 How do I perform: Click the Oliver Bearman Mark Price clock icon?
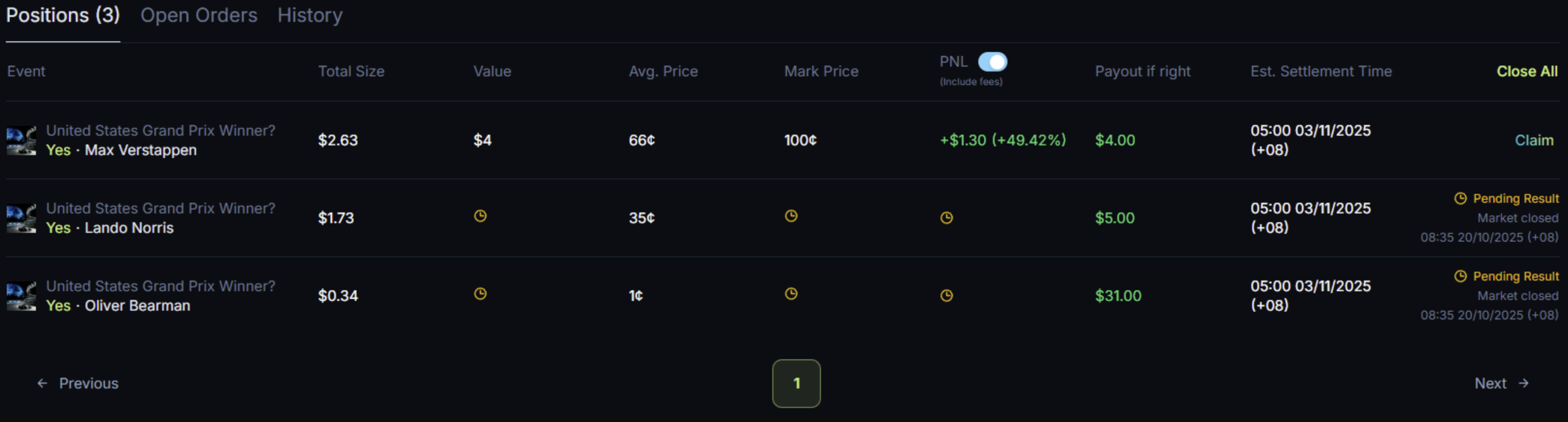click(791, 294)
